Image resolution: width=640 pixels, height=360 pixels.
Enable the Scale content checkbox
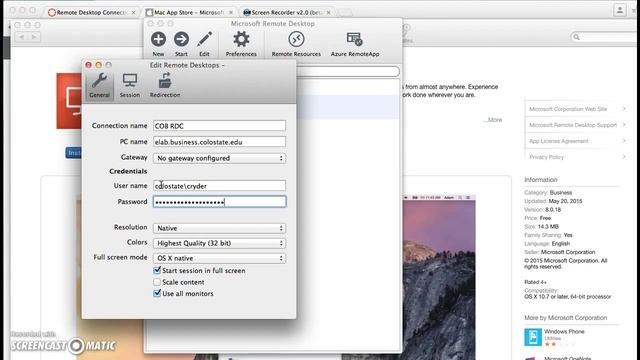157,282
